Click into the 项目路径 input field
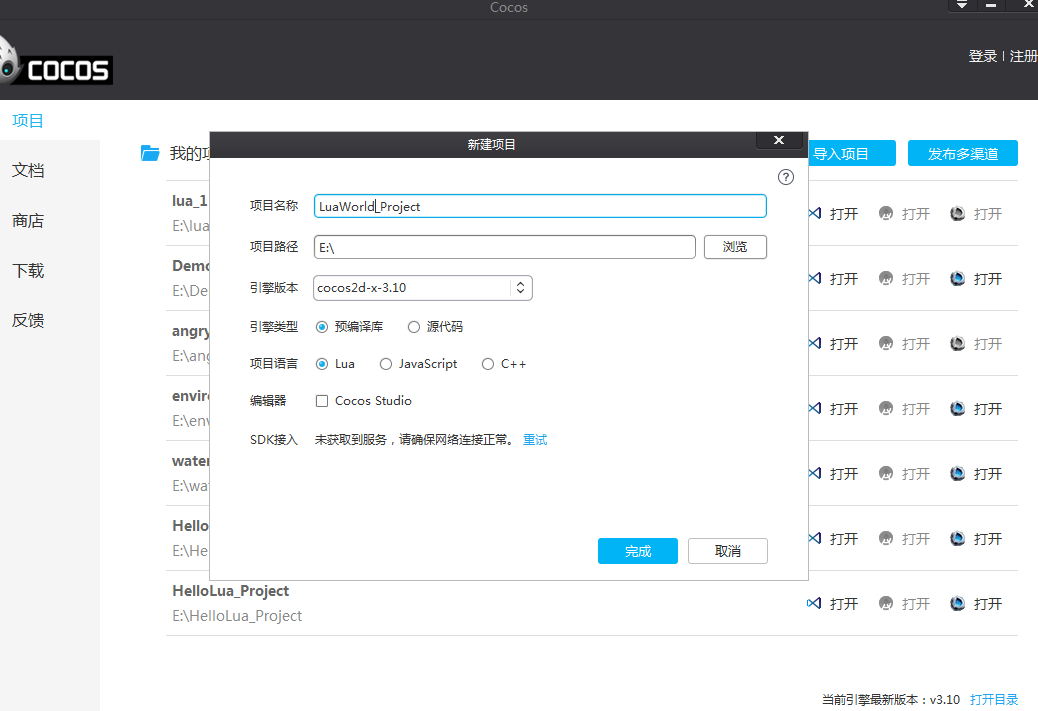The height and width of the screenshot is (711, 1038). (x=504, y=247)
